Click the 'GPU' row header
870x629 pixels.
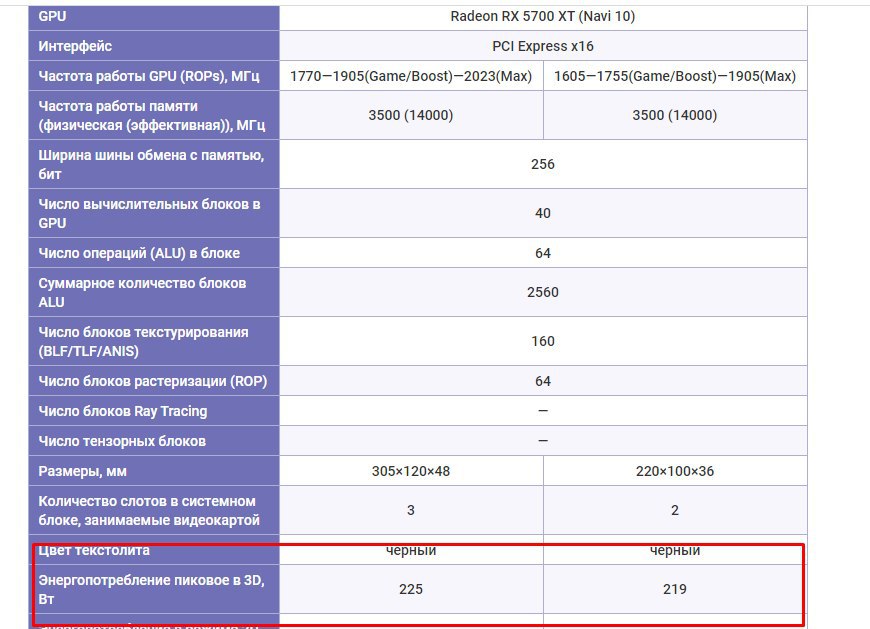pyautogui.click(x=154, y=17)
